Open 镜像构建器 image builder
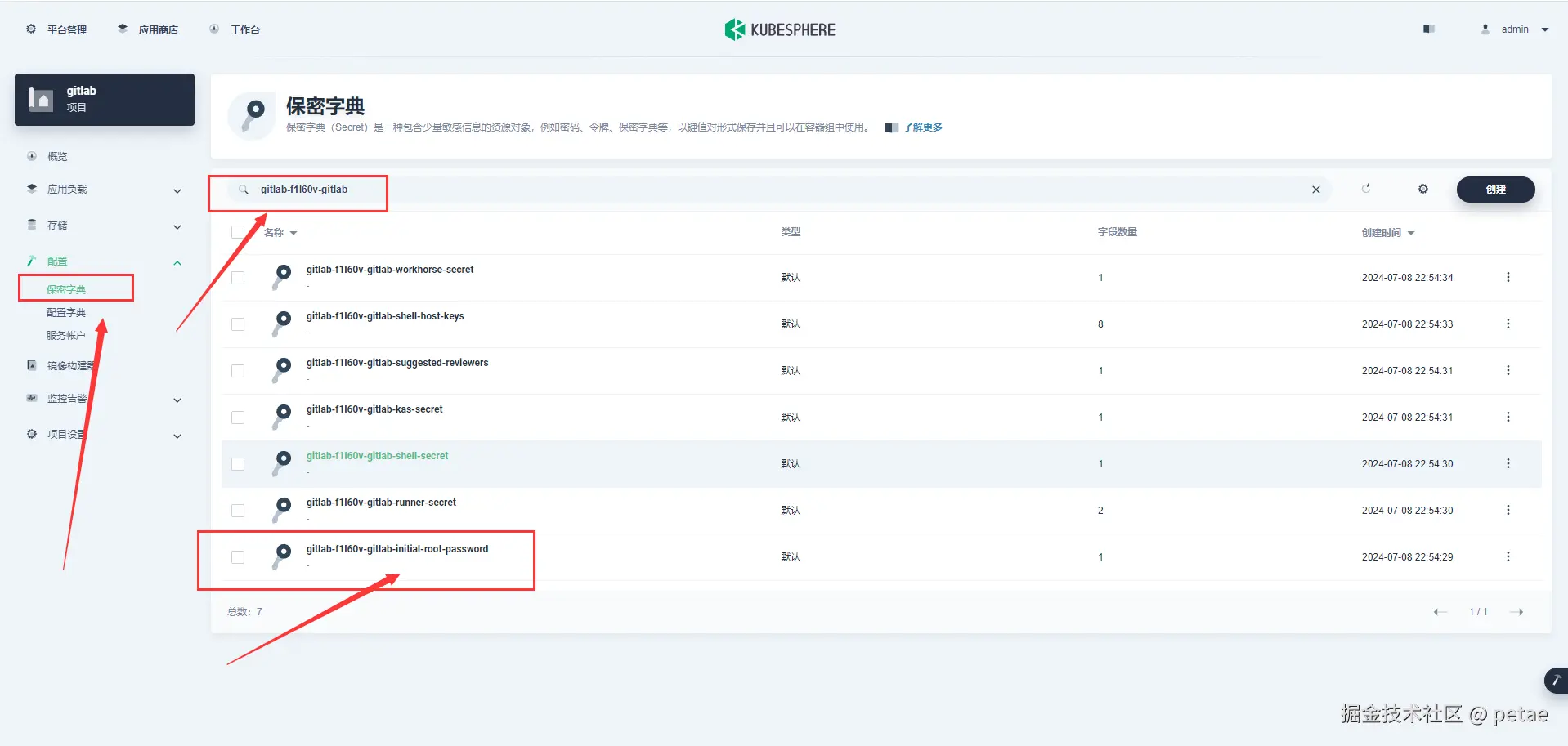The height and width of the screenshot is (746, 1568). point(61,365)
